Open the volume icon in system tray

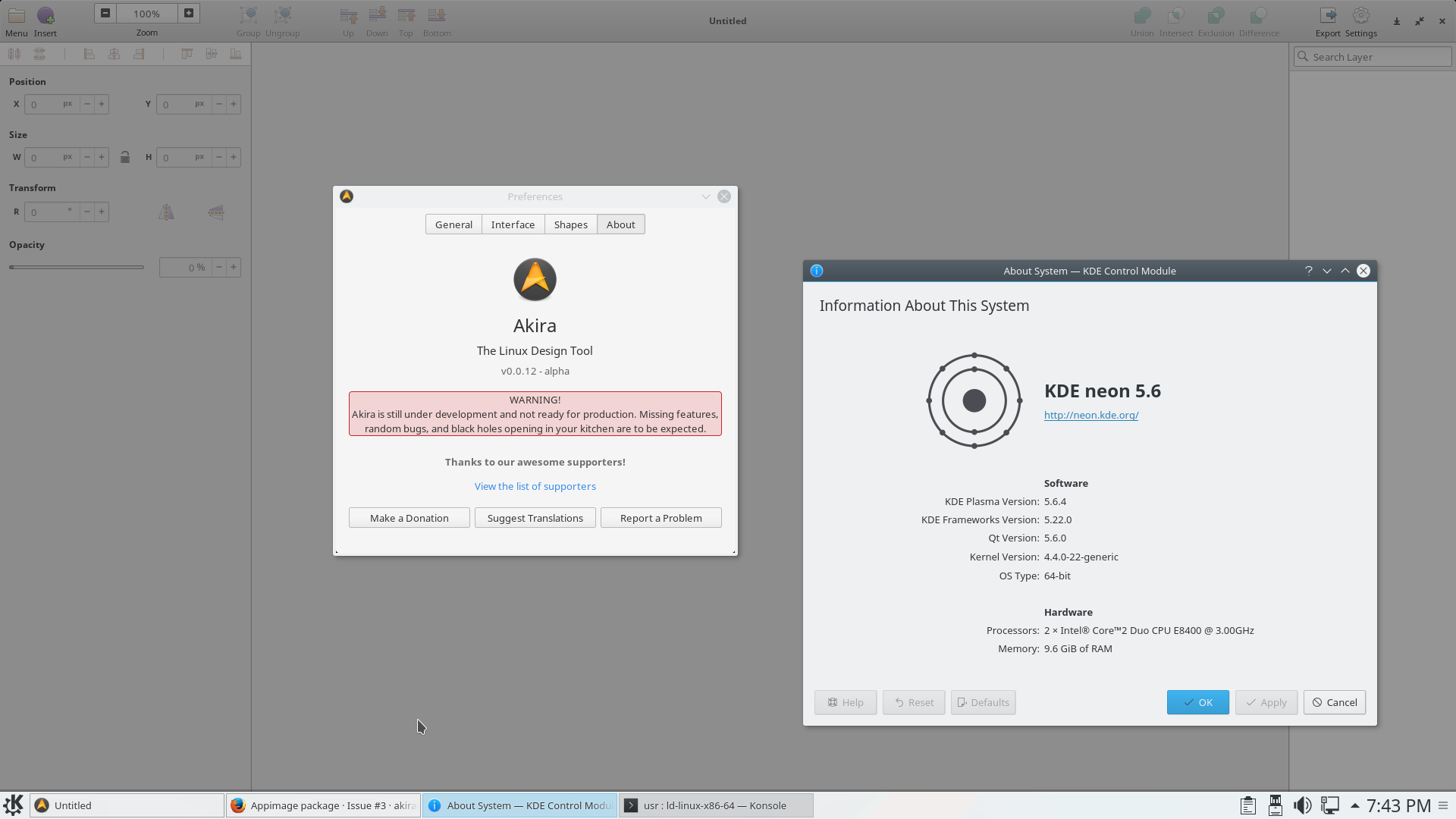[x=1302, y=805]
